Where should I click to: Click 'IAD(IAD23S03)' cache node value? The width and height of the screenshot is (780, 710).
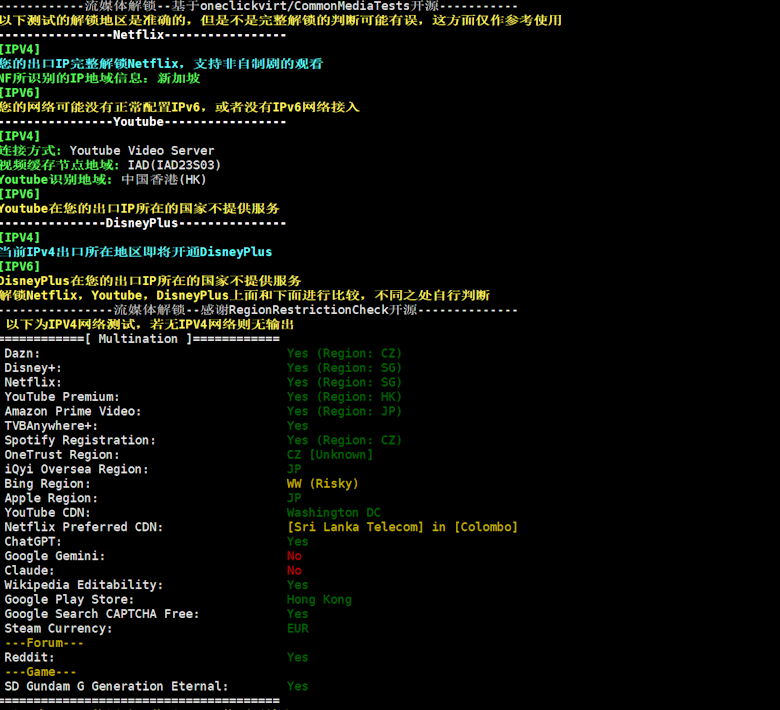(x=174, y=165)
